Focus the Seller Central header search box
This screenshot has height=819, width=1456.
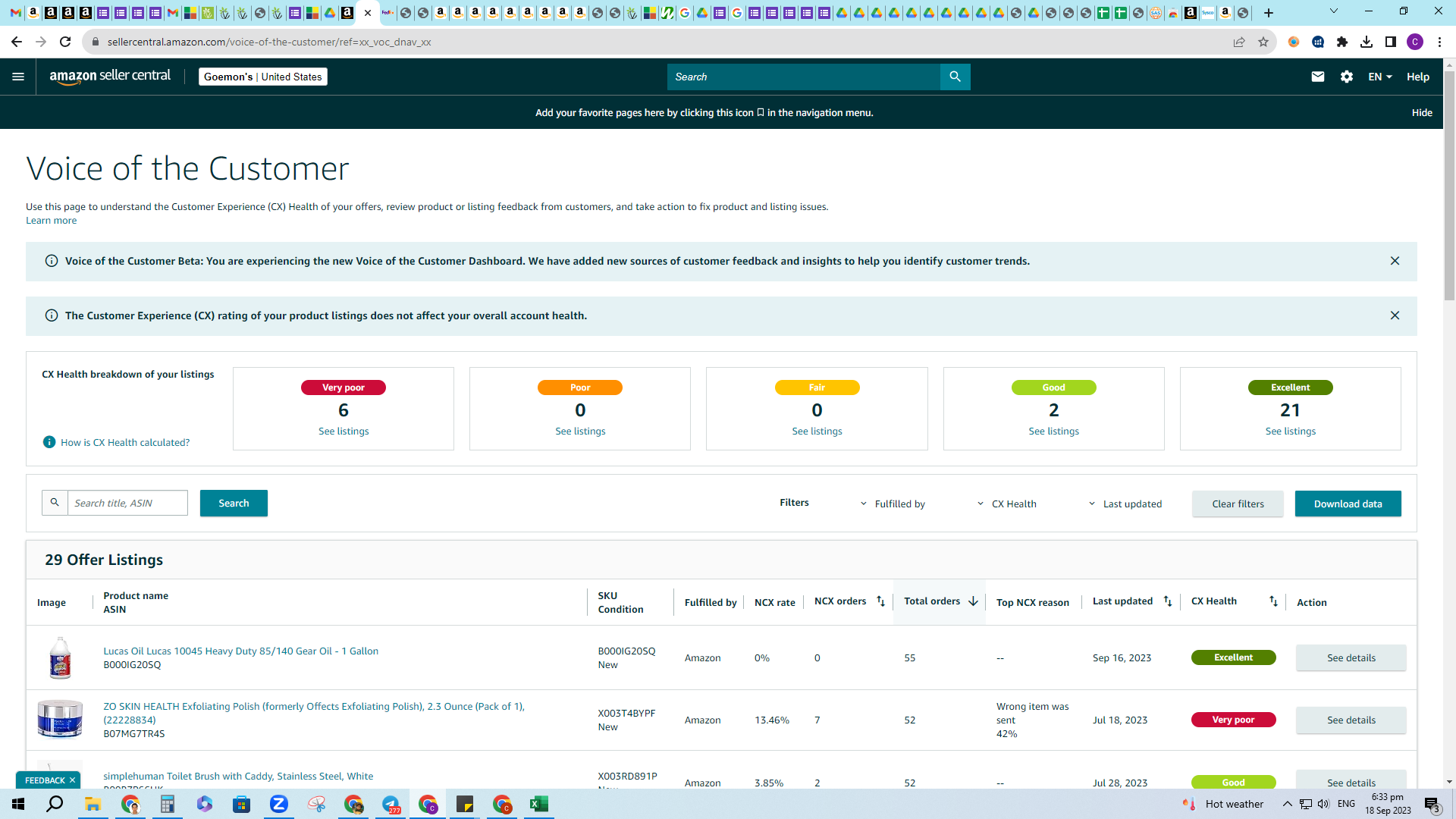pos(804,77)
